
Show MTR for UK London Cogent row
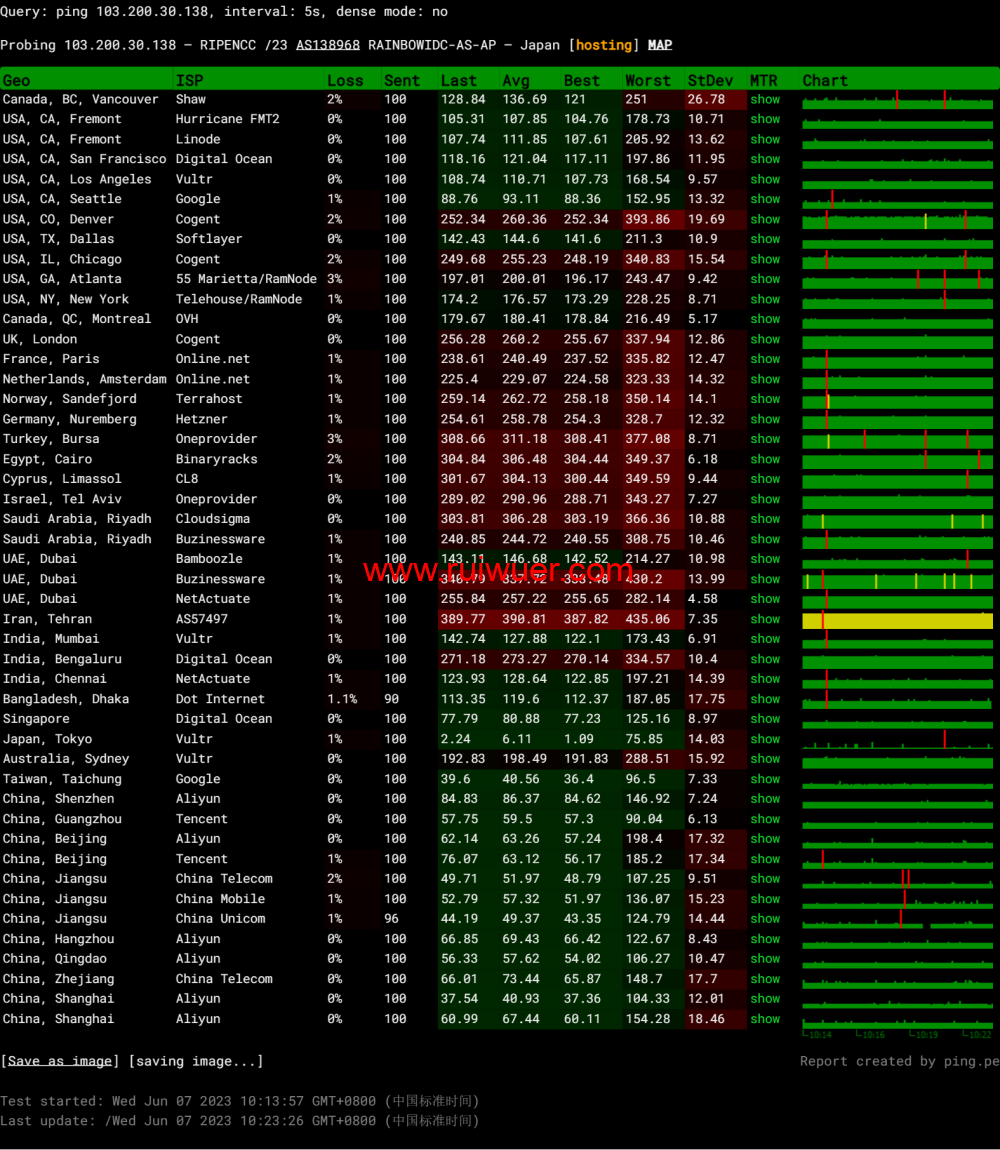765,339
